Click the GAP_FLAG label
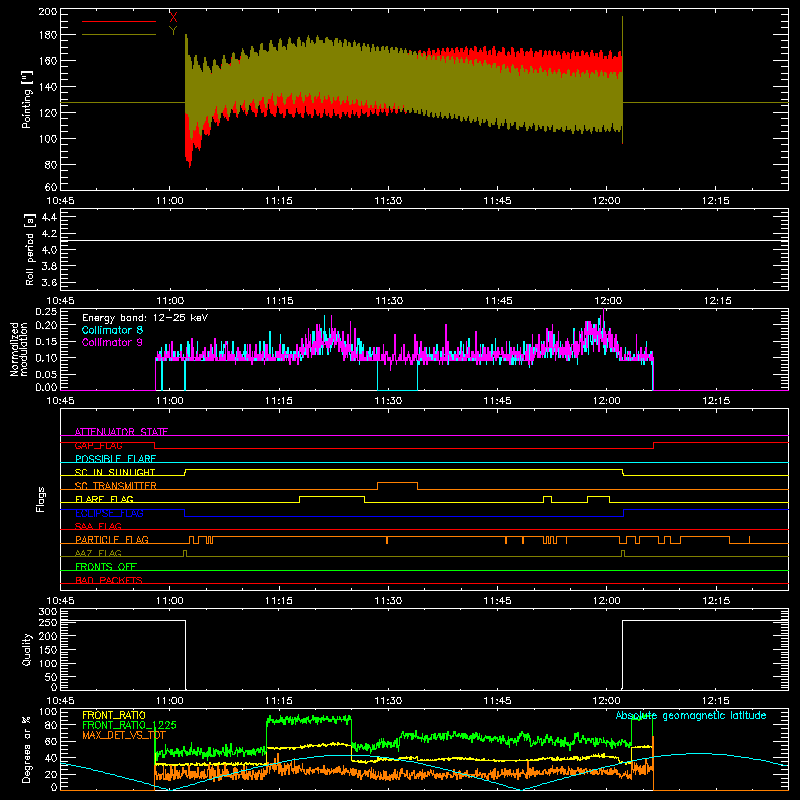This screenshot has height=800, width=800. (x=98, y=445)
